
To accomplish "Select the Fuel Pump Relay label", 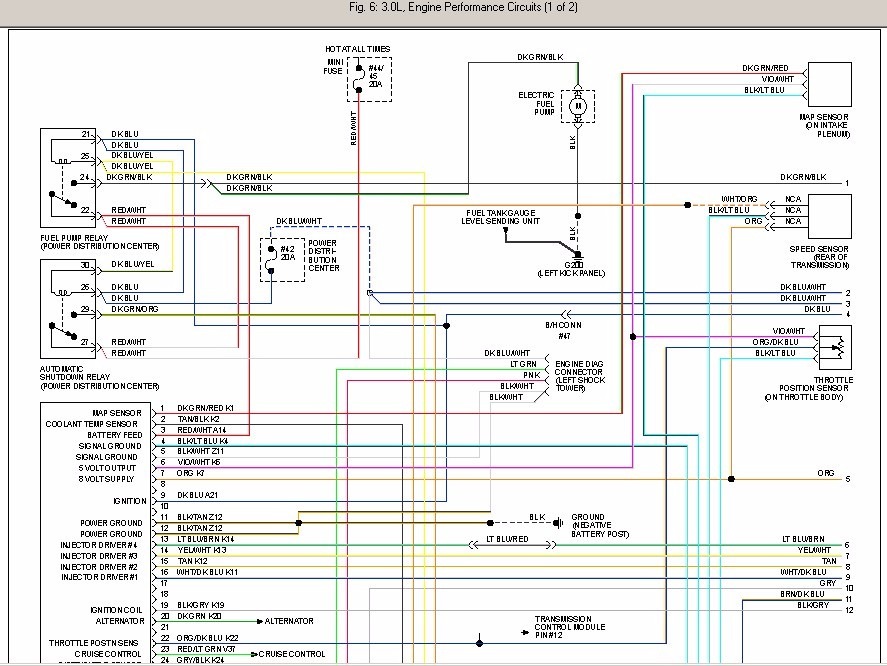I will [x=100, y=242].
